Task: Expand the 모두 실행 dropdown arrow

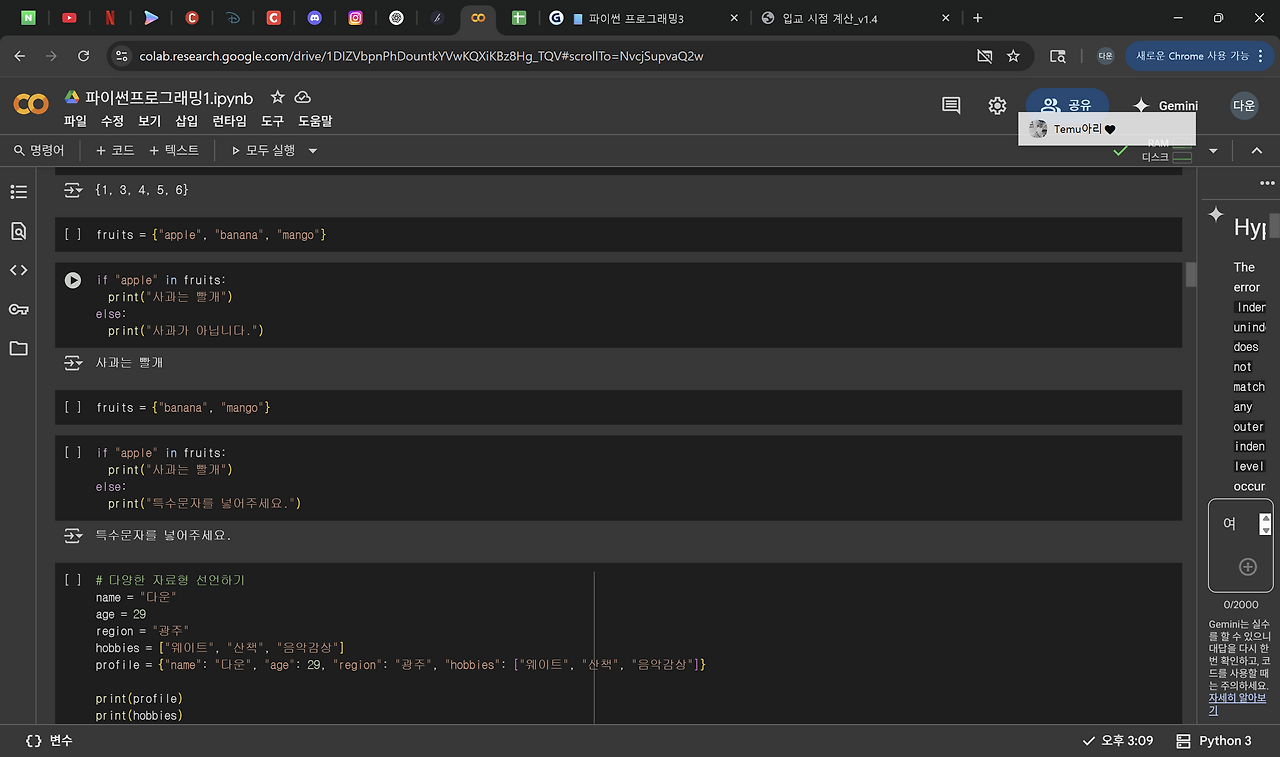Action: point(312,151)
